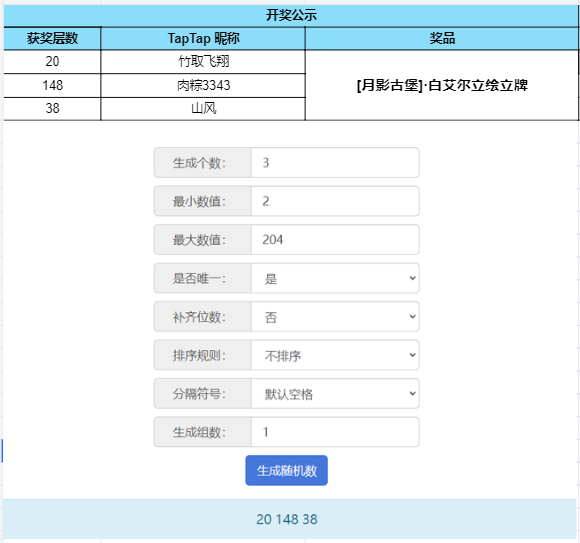The image size is (580, 543).
Task: Open the 补齐位数 dropdown
Action: (x=335, y=317)
